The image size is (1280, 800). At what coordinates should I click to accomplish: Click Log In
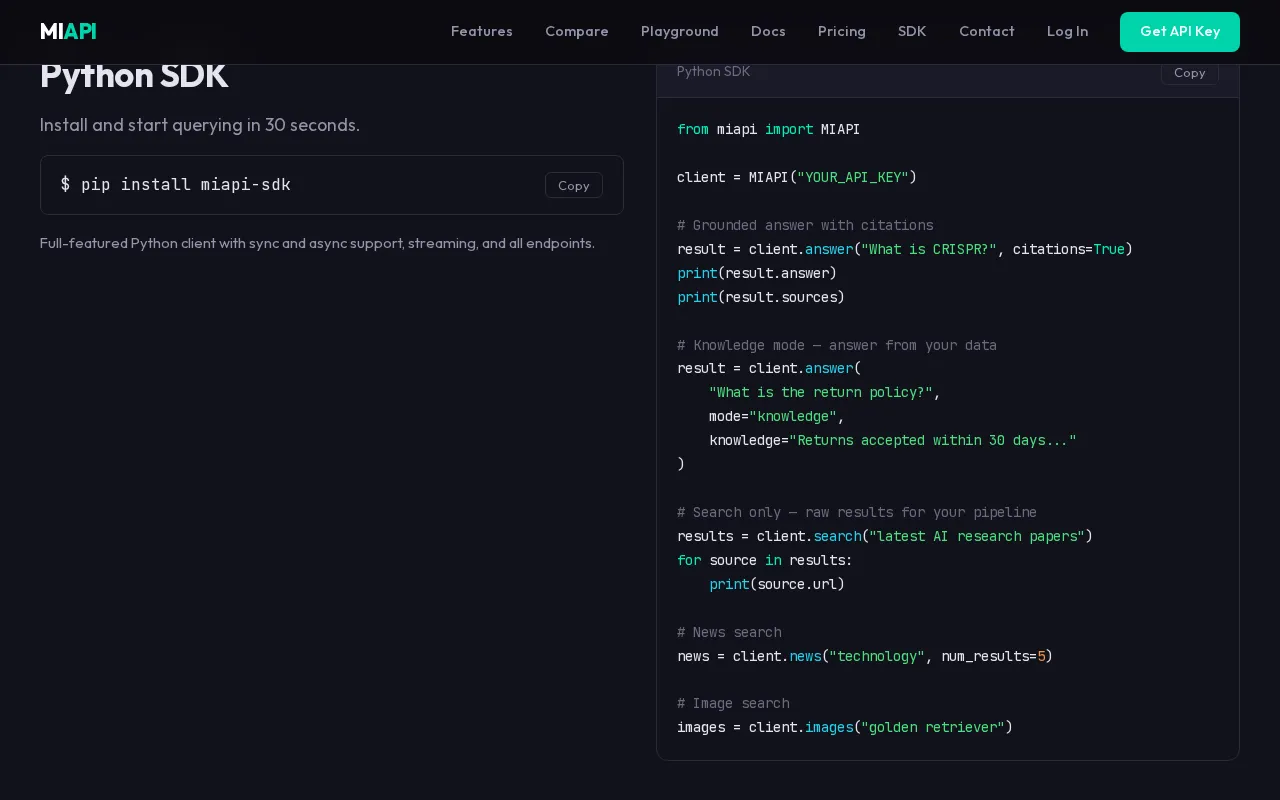pos(1067,31)
